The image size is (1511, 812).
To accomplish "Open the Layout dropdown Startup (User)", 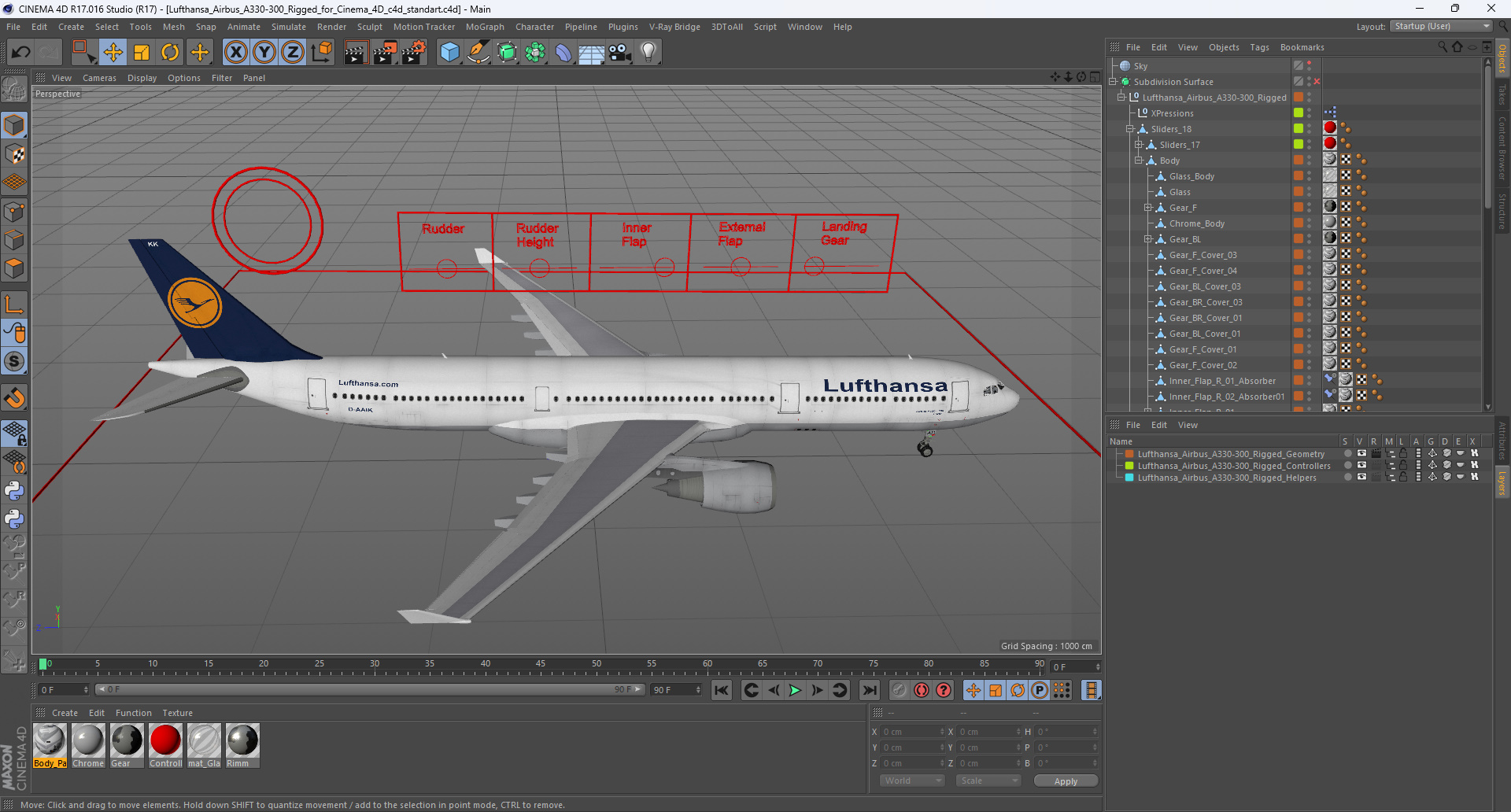I will point(1441,26).
